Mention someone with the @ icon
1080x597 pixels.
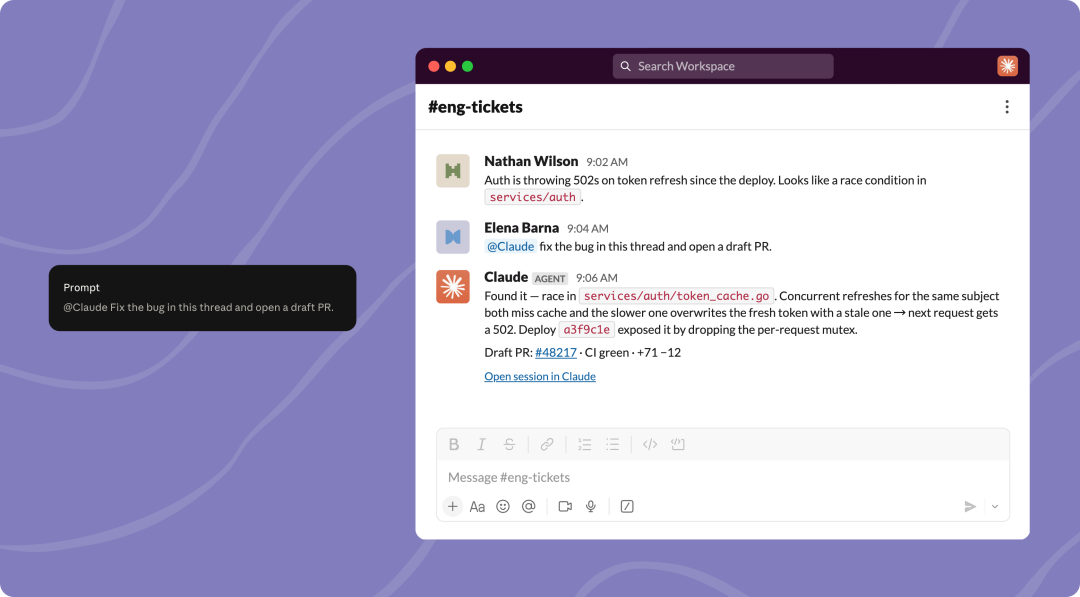click(x=528, y=506)
